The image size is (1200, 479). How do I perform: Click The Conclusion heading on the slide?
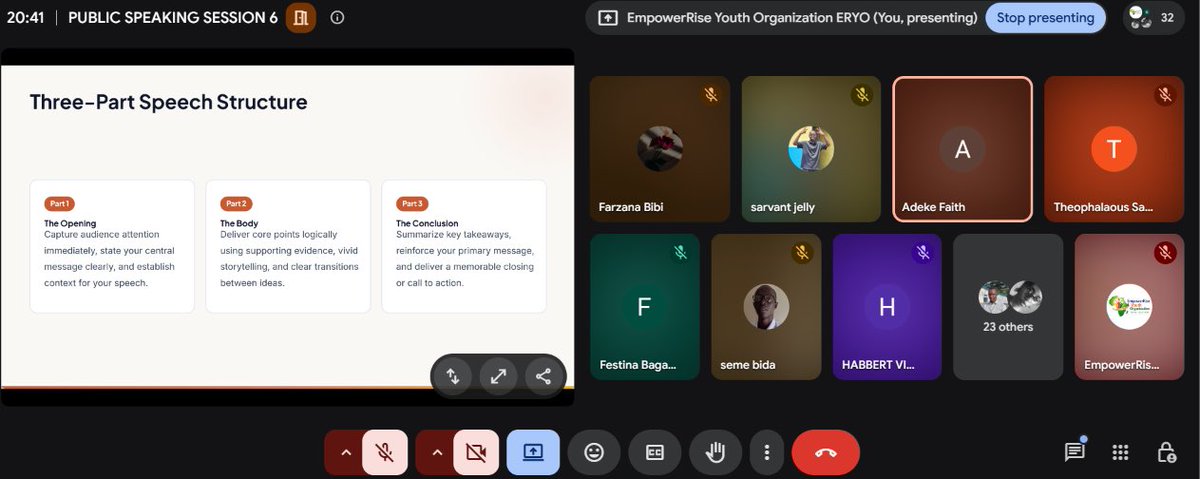point(427,223)
